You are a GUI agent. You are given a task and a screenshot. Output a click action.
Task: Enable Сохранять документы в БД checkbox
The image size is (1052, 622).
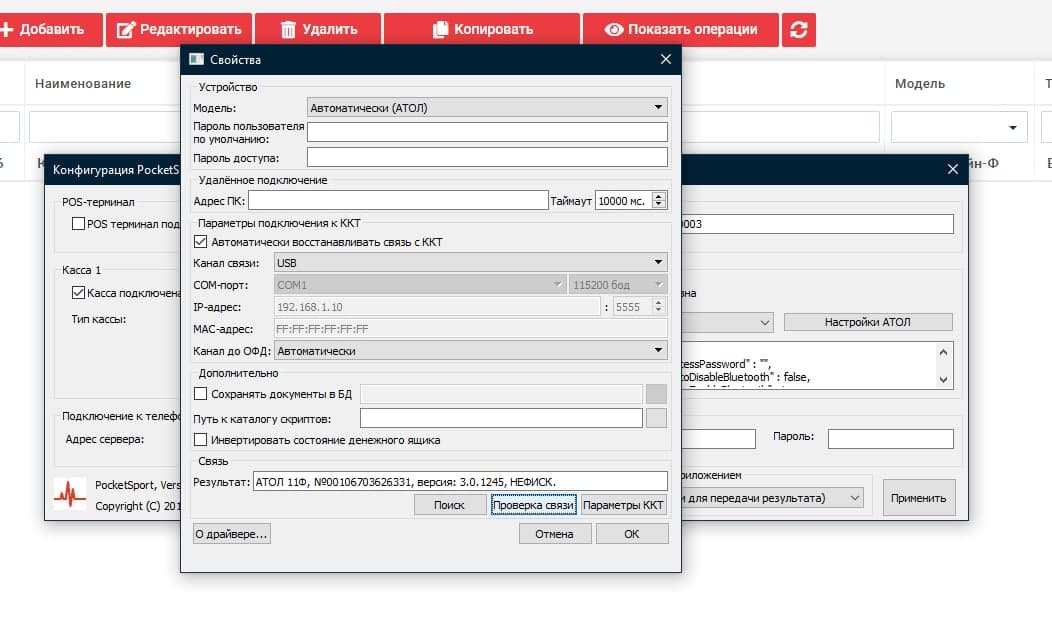pos(200,394)
